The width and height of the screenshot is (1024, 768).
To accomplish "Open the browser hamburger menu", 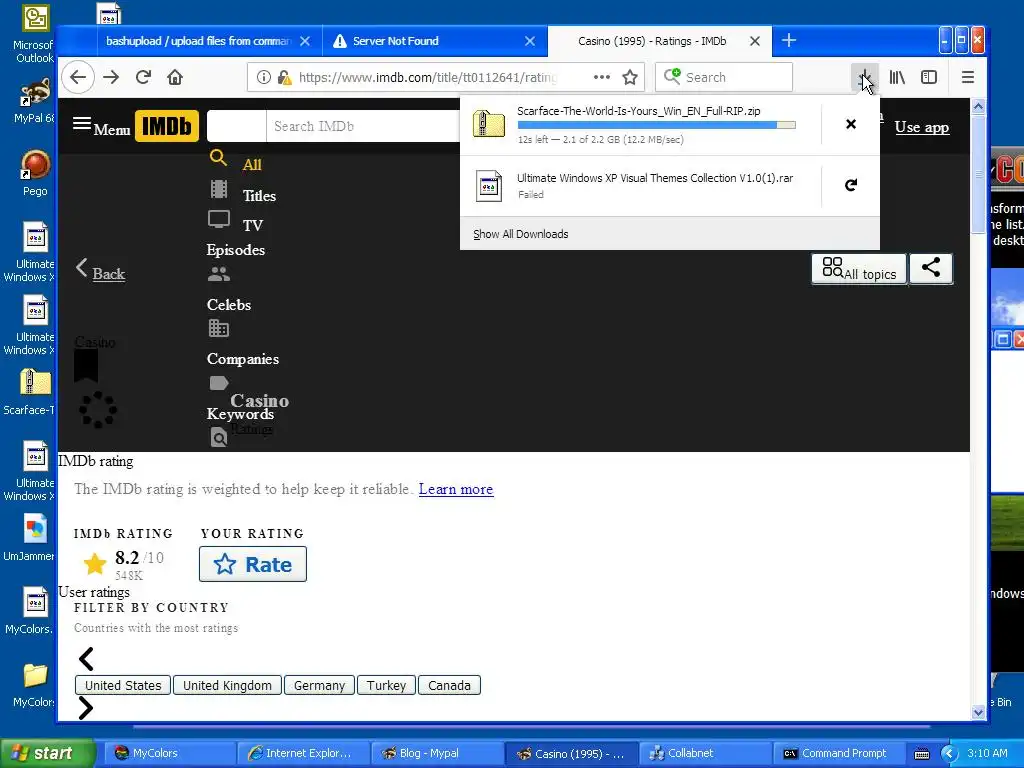I will pyautogui.click(x=968, y=77).
